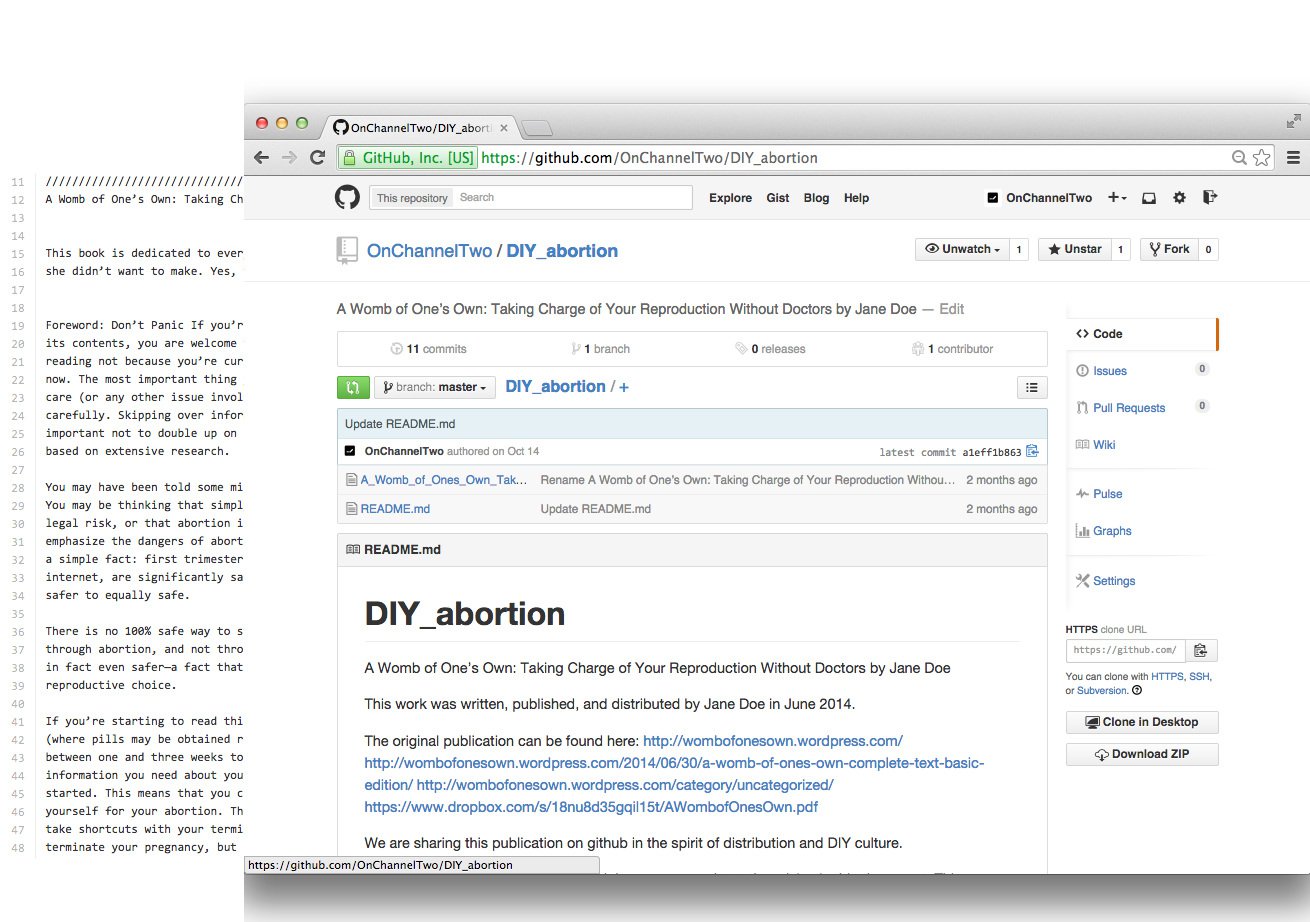Open the OnChannelTwo owner link
This screenshot has width=1310, height=922.
pos(429,251)
